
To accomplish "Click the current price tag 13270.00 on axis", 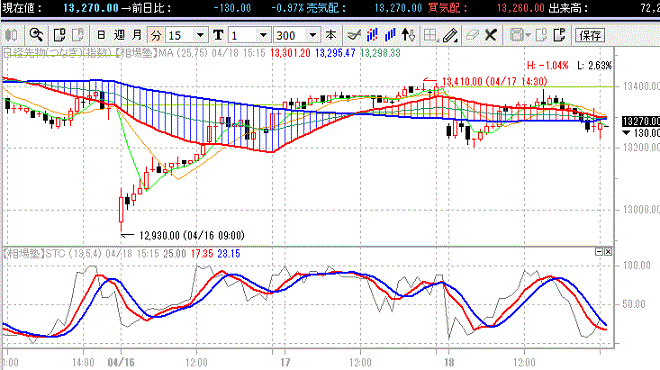I will coord(641,121).
